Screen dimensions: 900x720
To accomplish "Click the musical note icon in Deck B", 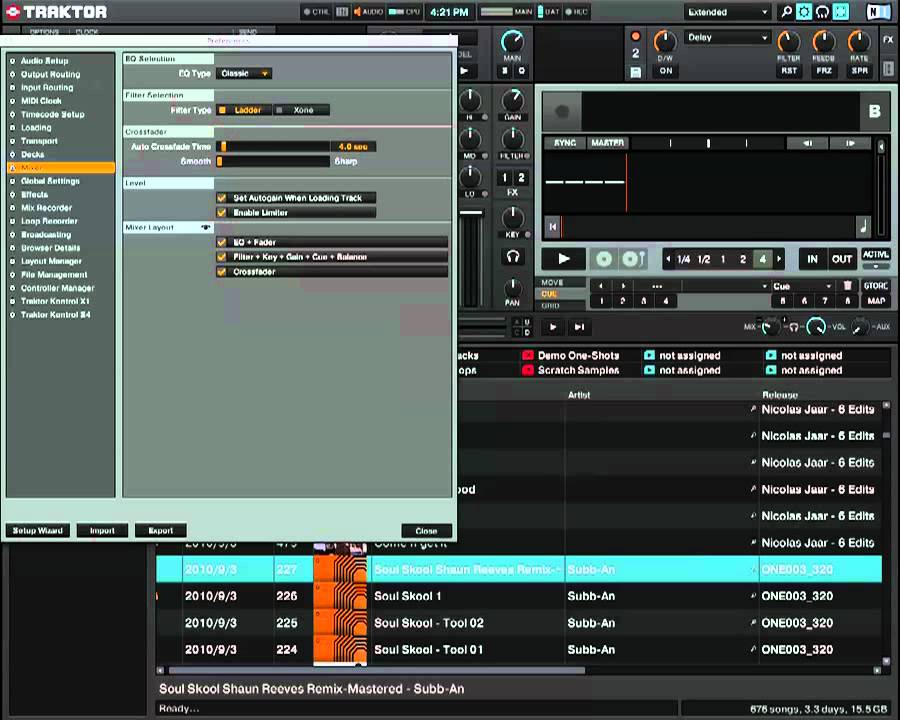I will coord(863,226).
